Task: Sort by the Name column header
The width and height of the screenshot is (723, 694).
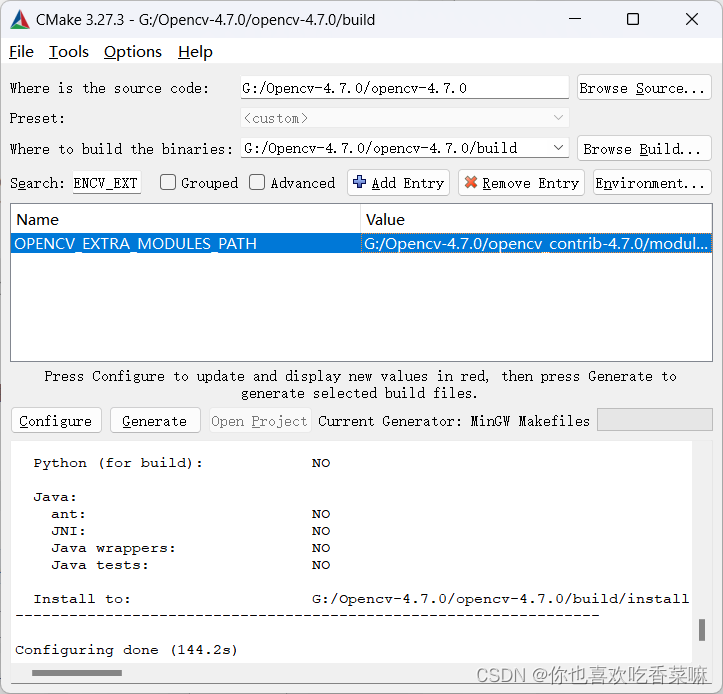Action: click(185, 219)
